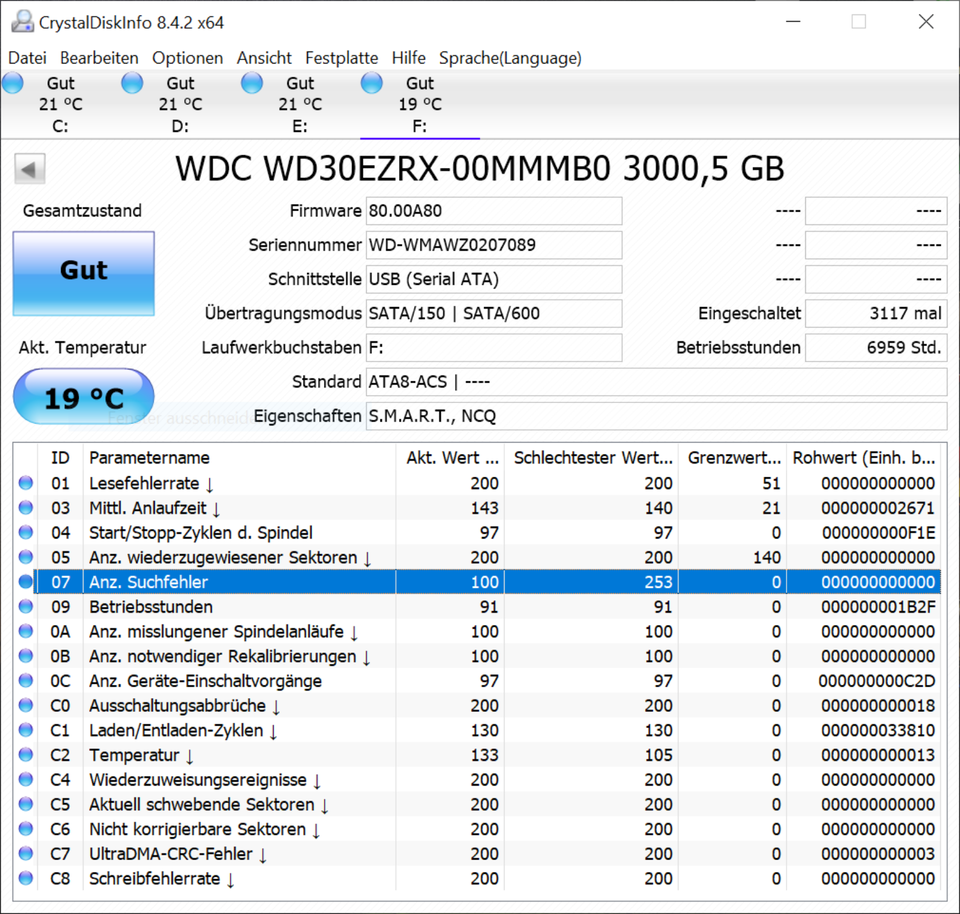Click the Übertragungsmodus field
Viewport: 960px width, 914px height.
click(x=493, y=313)
